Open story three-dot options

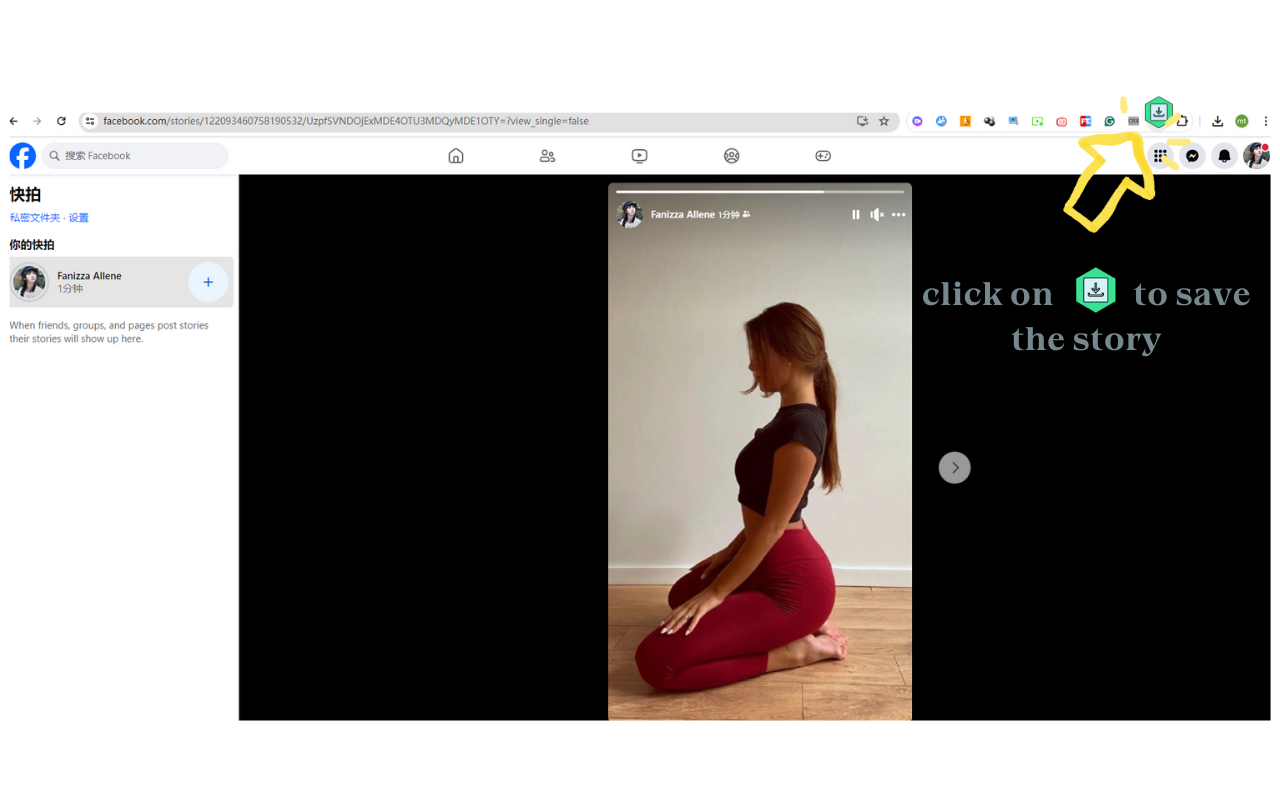pos(899,215)
